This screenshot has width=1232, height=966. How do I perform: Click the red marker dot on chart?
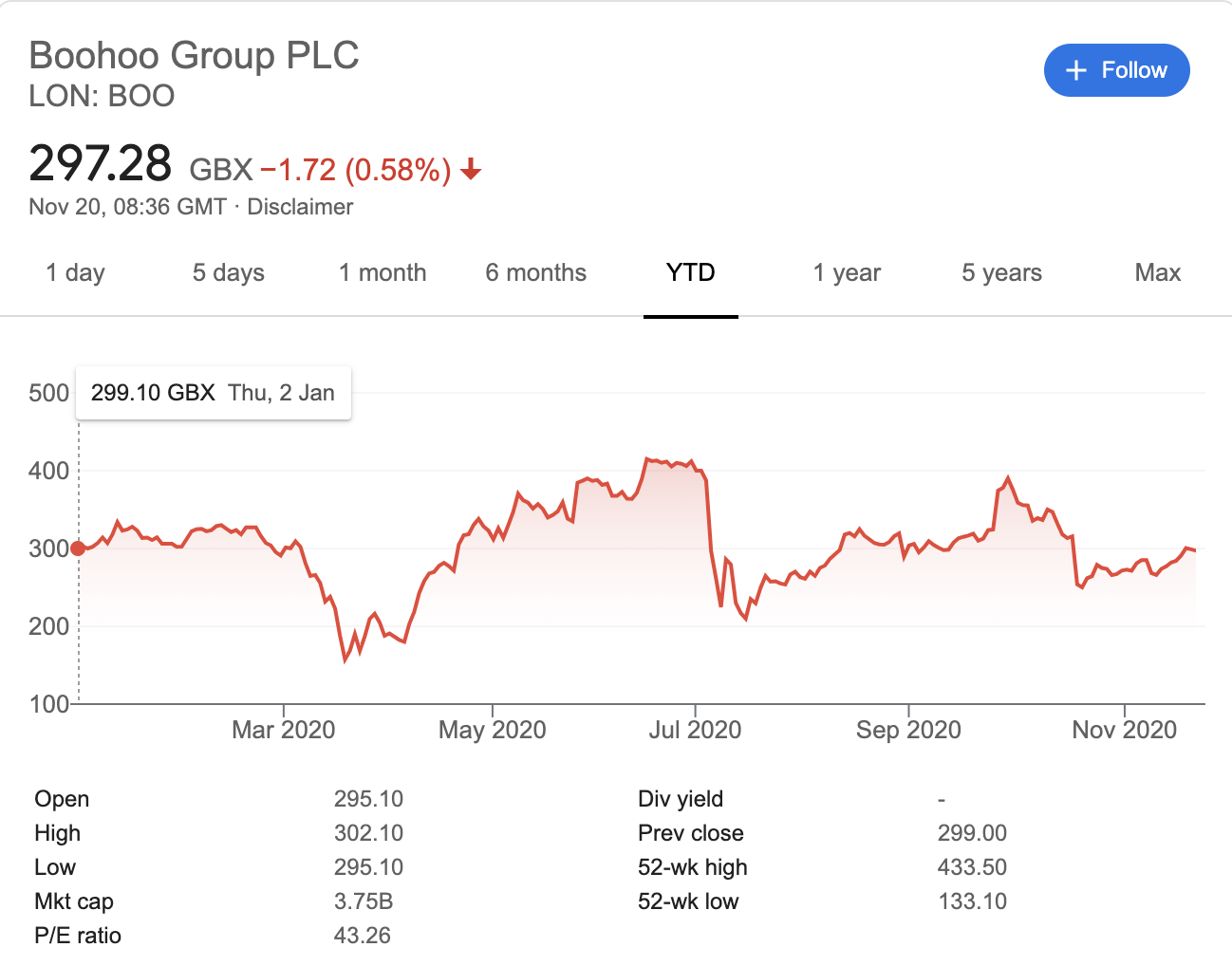(78, 548)
